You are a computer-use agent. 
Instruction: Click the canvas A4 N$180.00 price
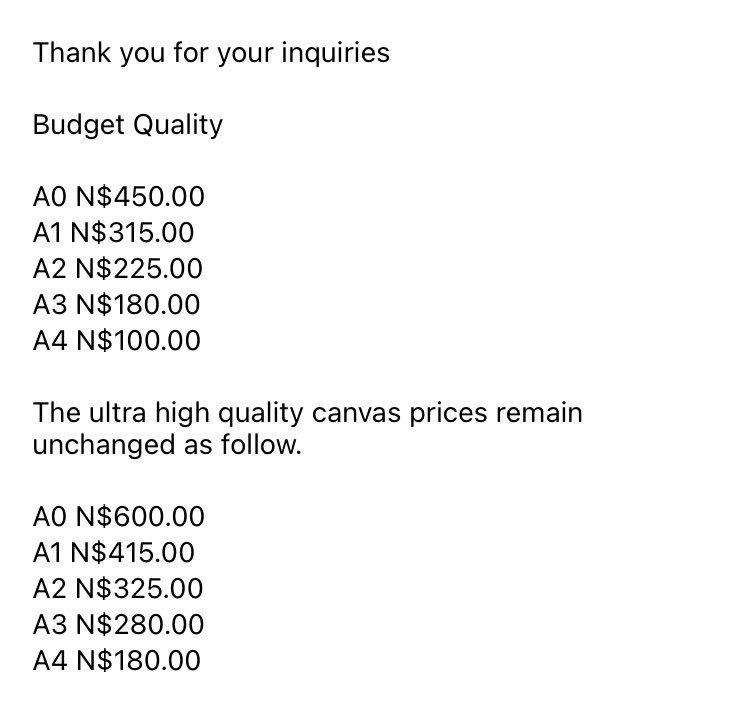[138, 660]
